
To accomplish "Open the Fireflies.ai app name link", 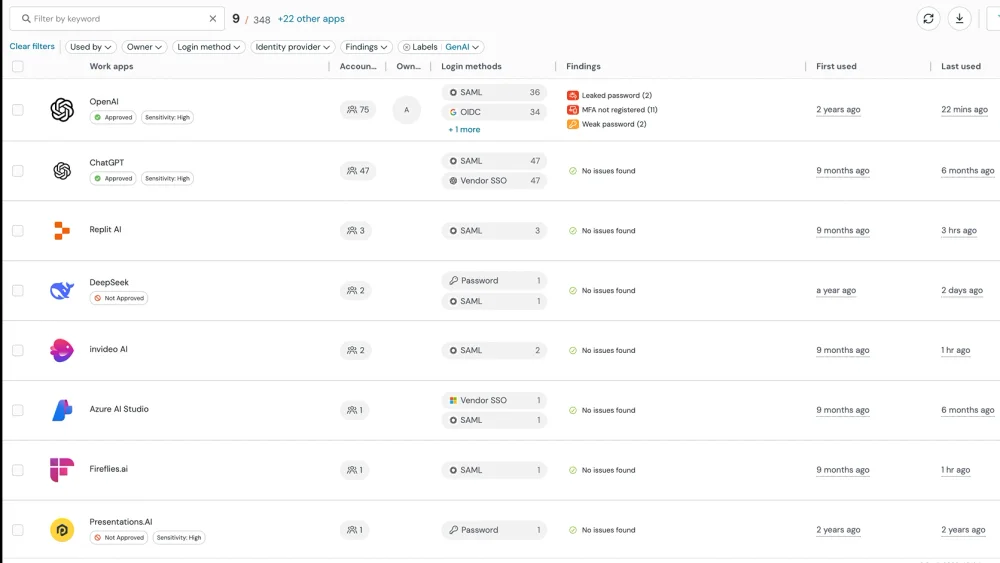I will pos(108,469).
